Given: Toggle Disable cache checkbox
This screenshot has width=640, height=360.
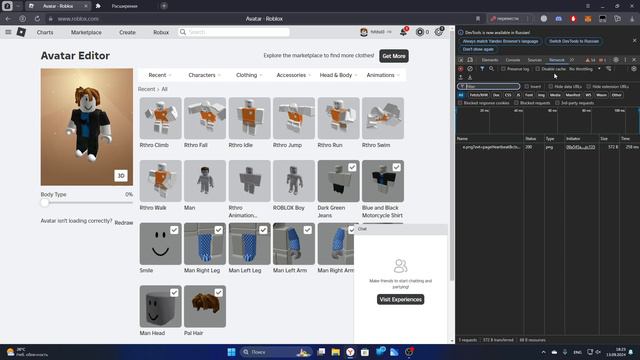Looking at the screenshot, I should (x=538, y=69).
